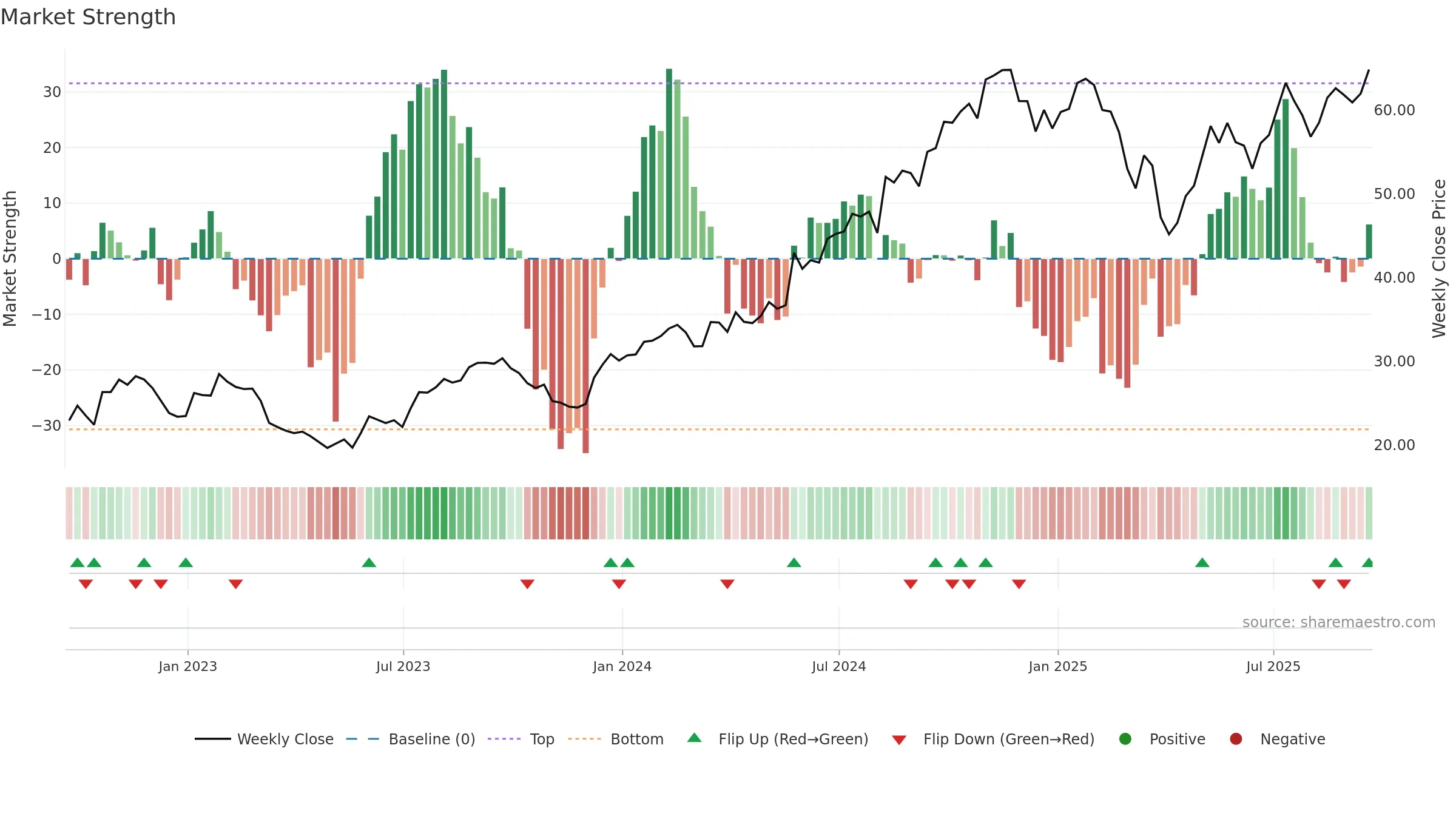Click the Market Strength chart title
The height and width of the screenshot is (819, 1456).
(x=88, y=17)
